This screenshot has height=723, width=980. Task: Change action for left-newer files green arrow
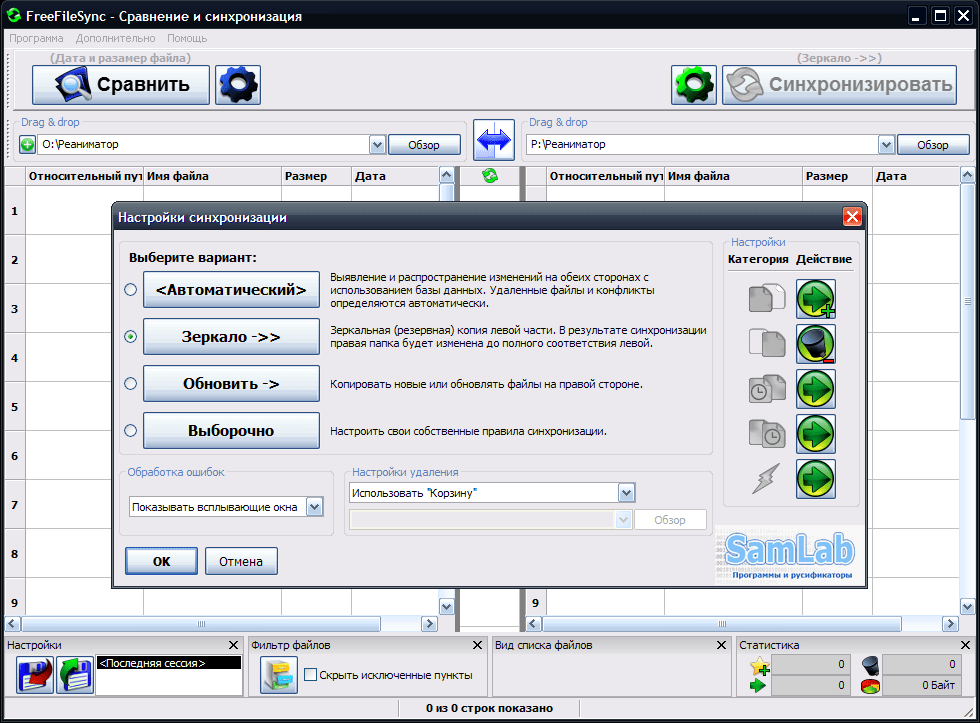pyautogui.click(x=816, y=389)
